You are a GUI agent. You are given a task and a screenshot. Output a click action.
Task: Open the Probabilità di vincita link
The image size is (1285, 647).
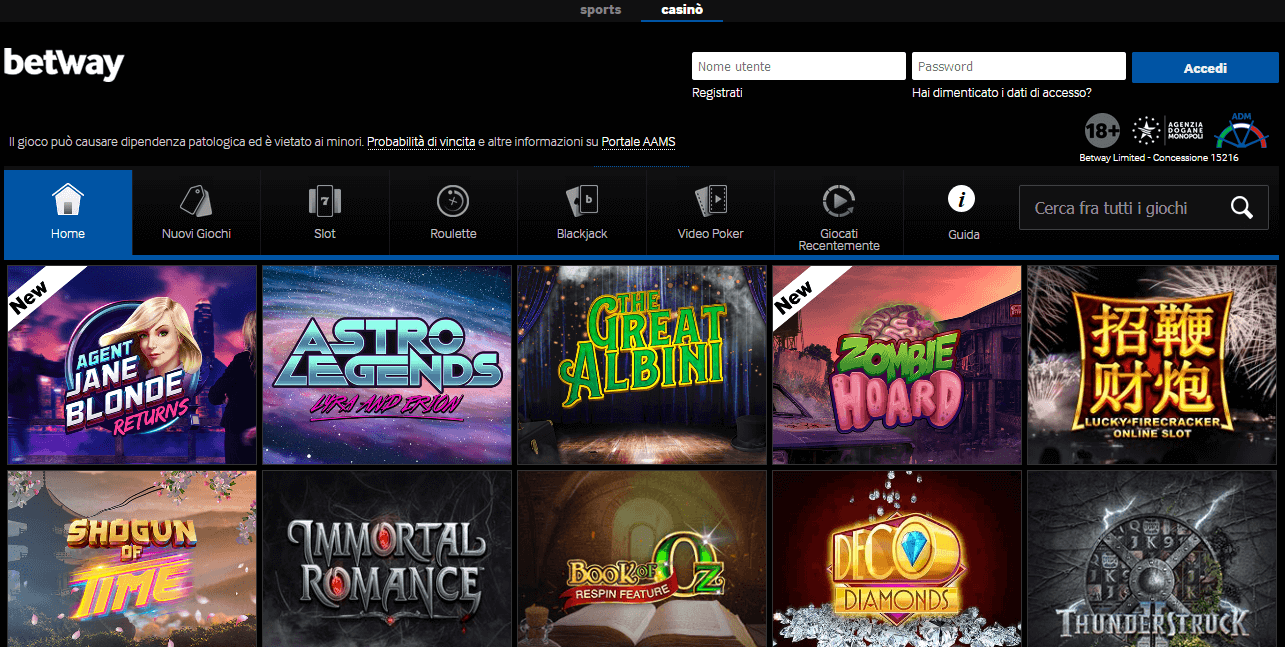pos(421,142)
